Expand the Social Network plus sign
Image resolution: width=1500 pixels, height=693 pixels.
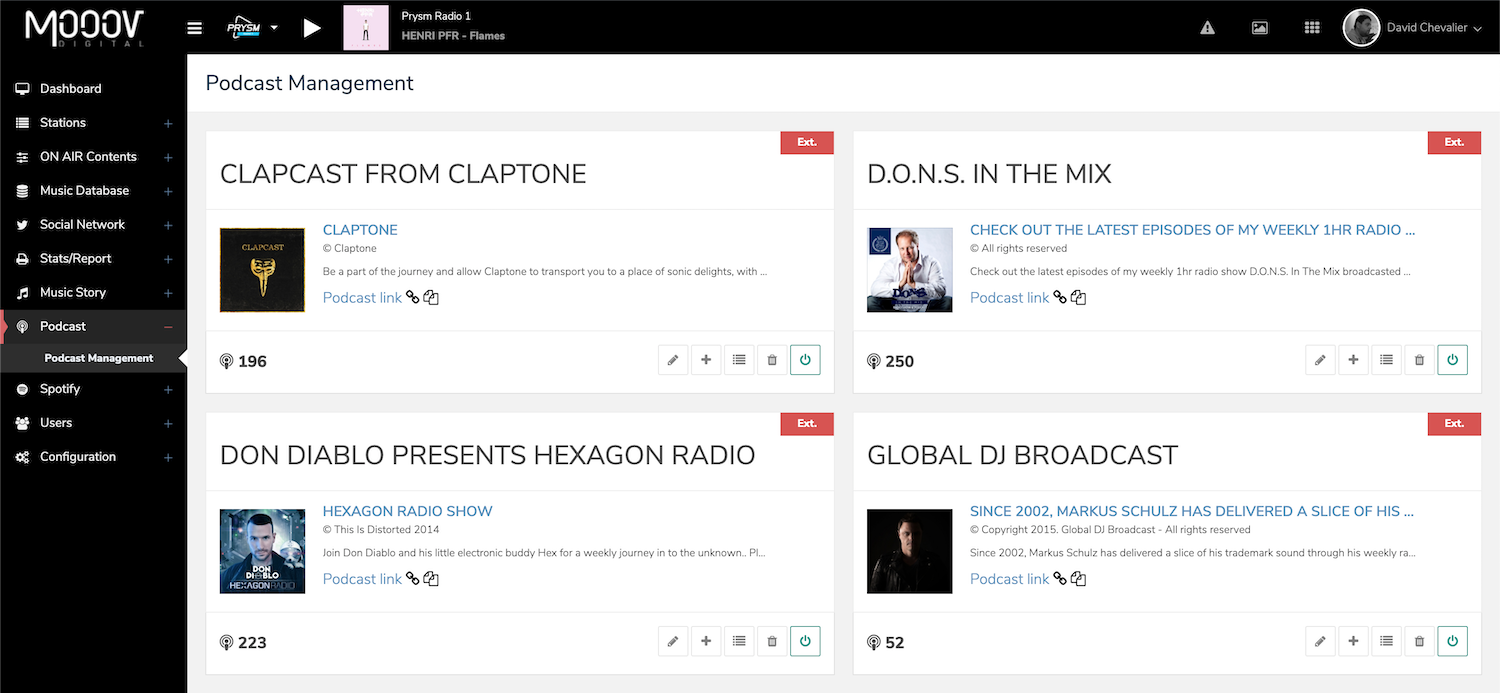(x=168, y=226)
